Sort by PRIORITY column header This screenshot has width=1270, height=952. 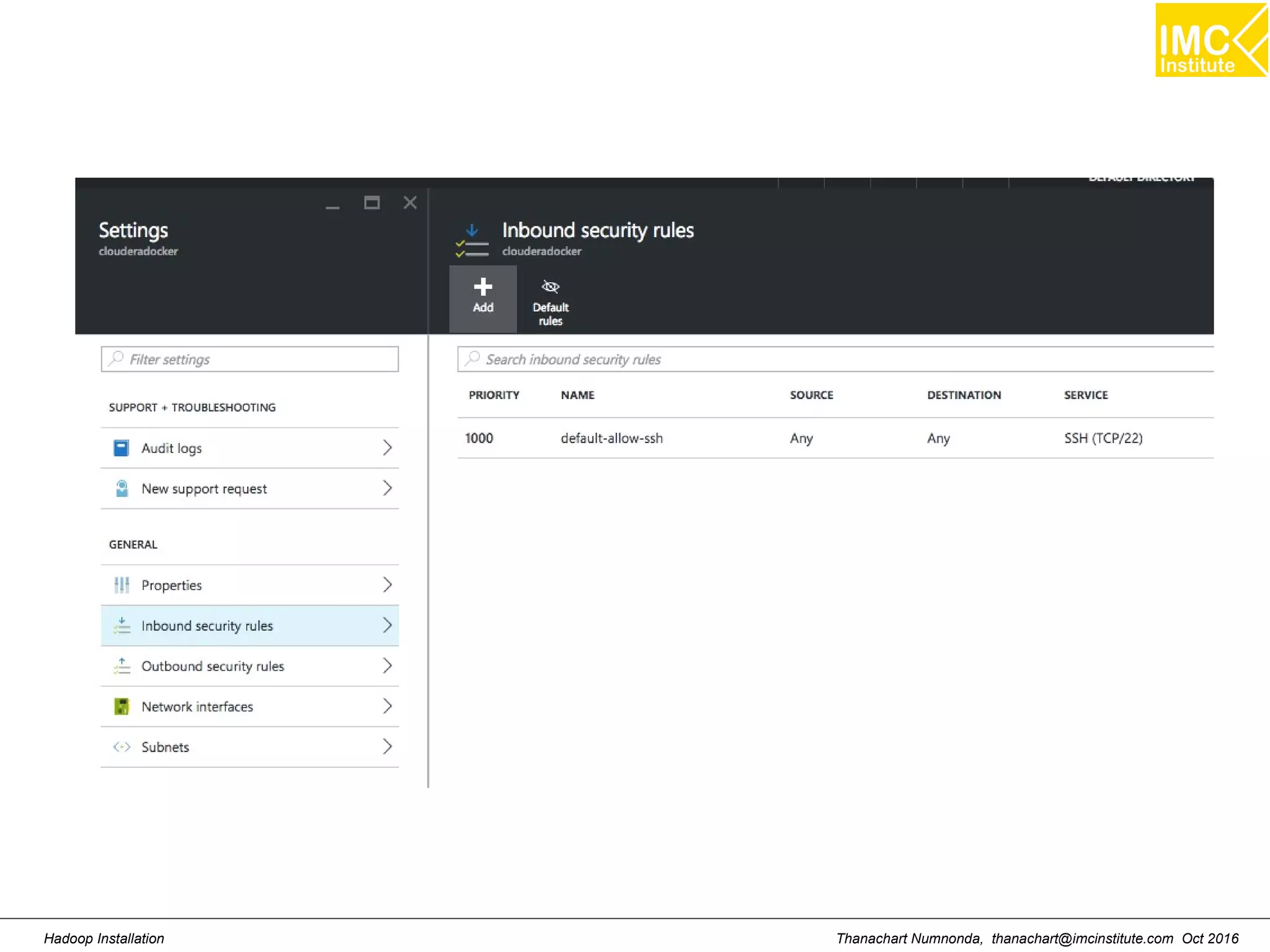[494, 395]
